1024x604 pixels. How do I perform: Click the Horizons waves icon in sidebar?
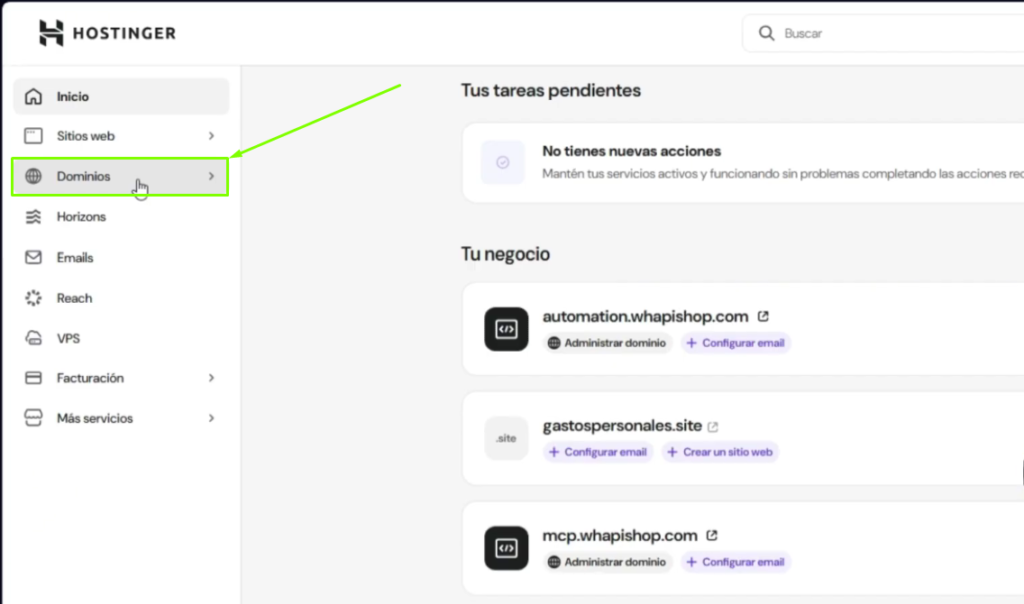34,217
